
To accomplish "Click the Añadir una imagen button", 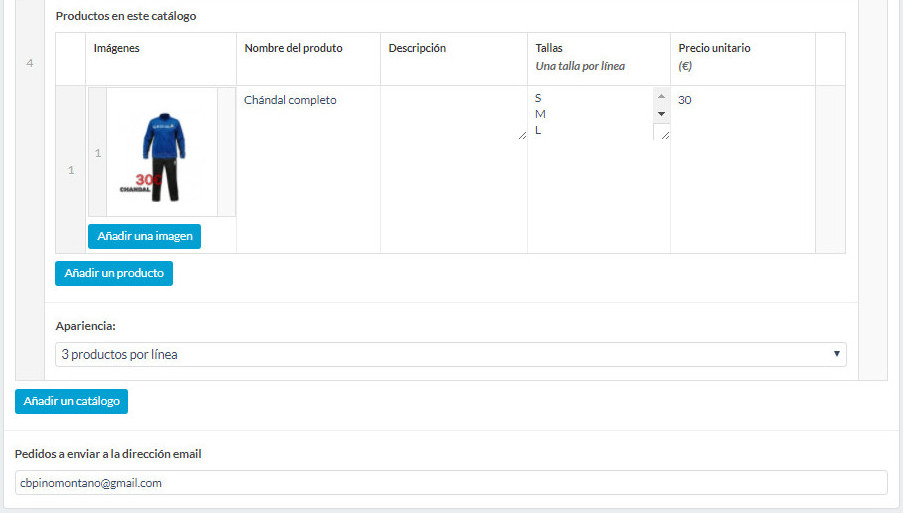I will 144,236.
